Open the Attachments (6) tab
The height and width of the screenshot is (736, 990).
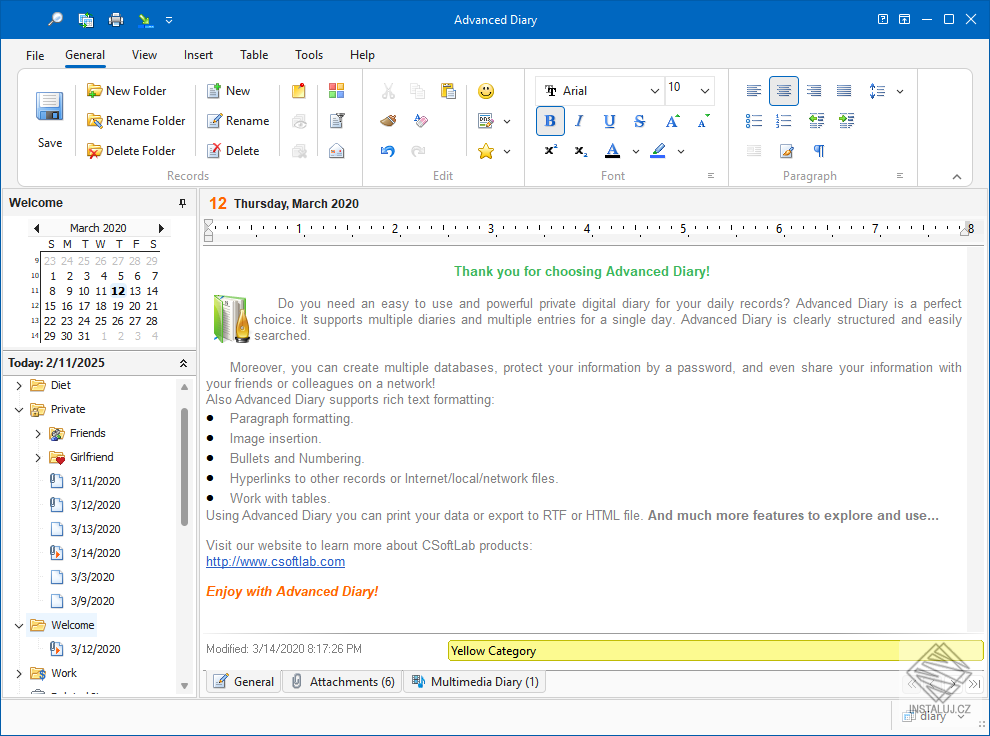point(342,682)
